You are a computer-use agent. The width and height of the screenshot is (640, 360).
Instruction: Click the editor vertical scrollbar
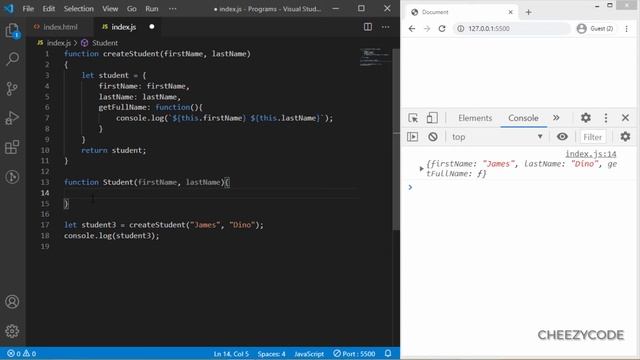coord(396,139)
